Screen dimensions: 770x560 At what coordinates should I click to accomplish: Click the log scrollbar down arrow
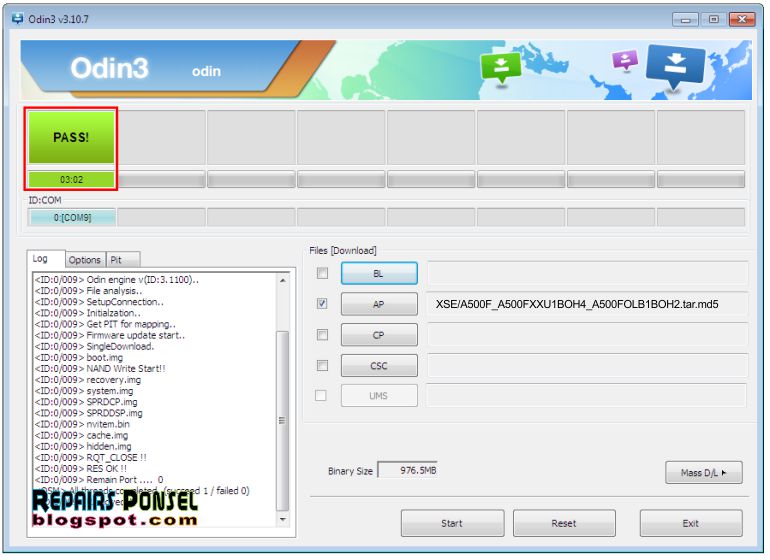(282, 519)
